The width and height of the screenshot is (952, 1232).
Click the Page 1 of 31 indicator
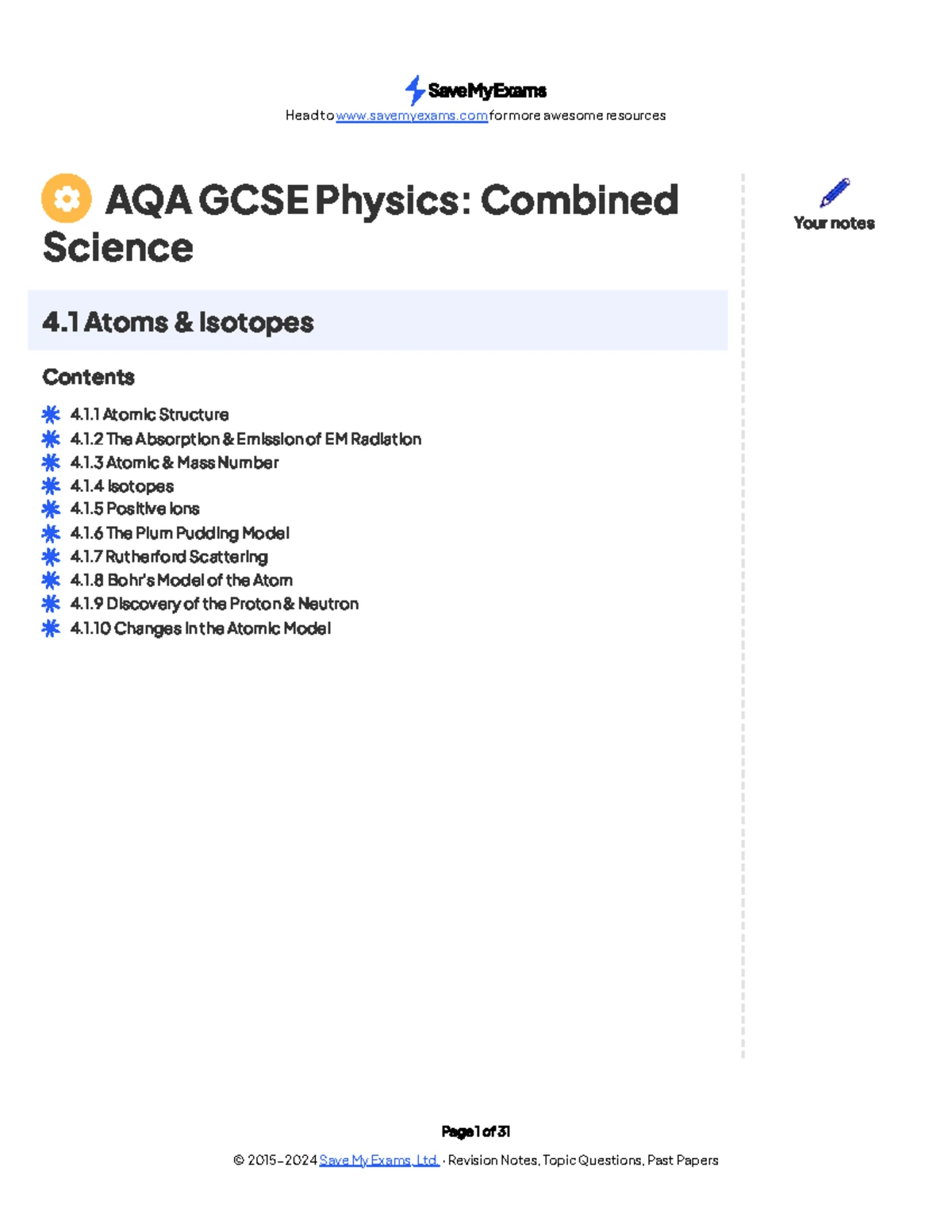[476, 1131]
